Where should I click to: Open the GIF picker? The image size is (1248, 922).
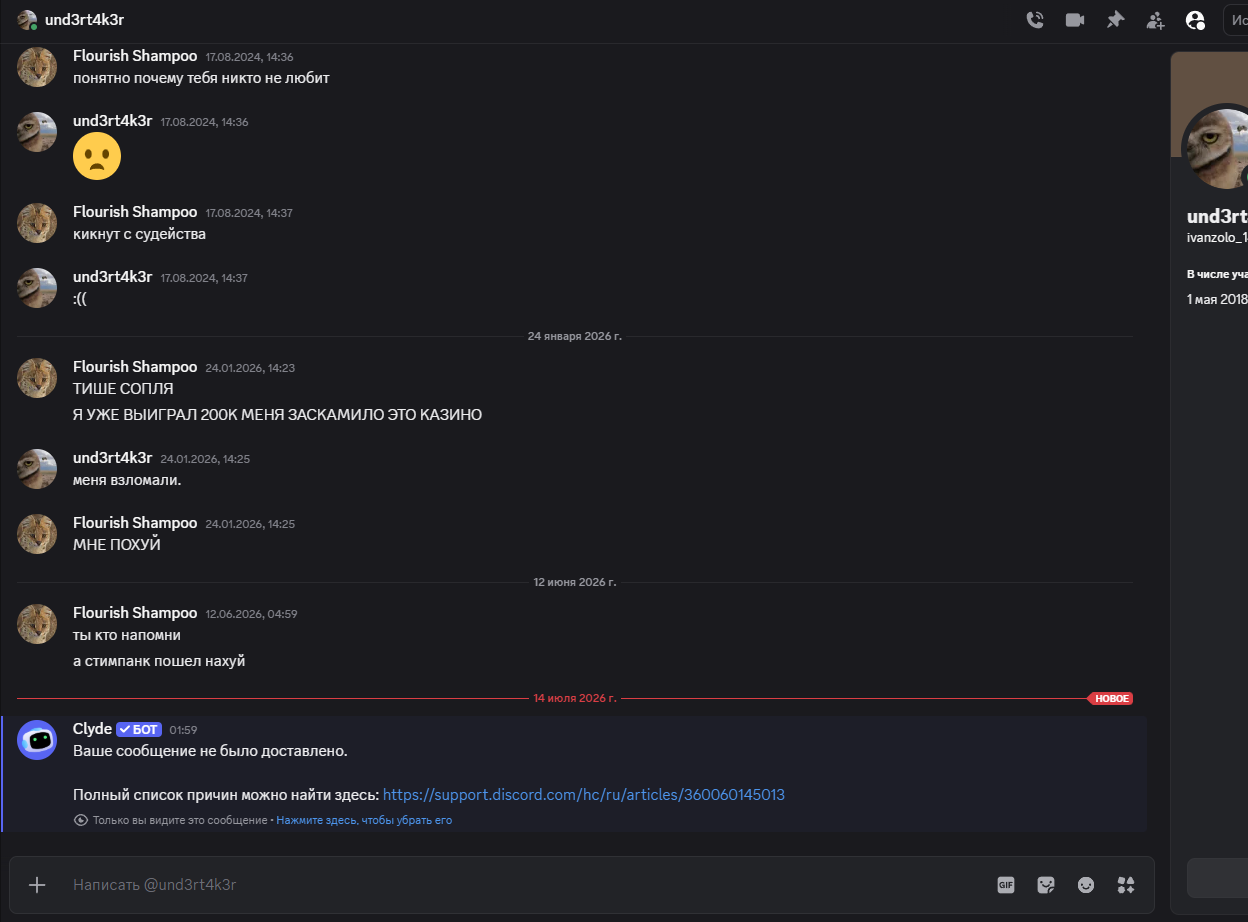[x=1006, y=885]
